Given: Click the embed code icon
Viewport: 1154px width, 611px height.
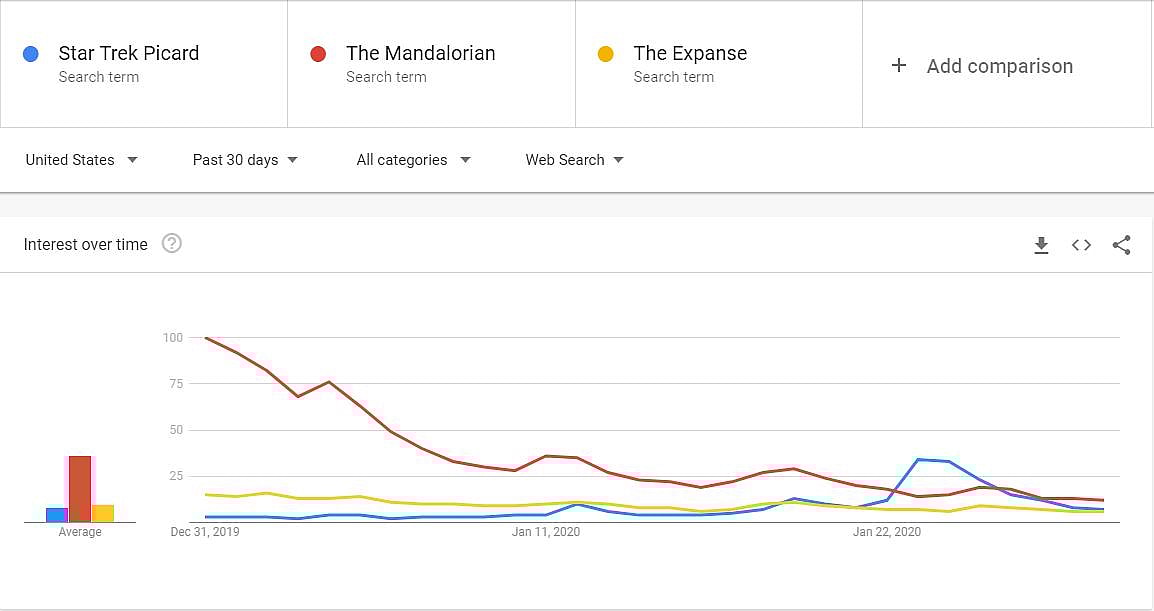Looking at the screenshot, I should point(1081,245).
